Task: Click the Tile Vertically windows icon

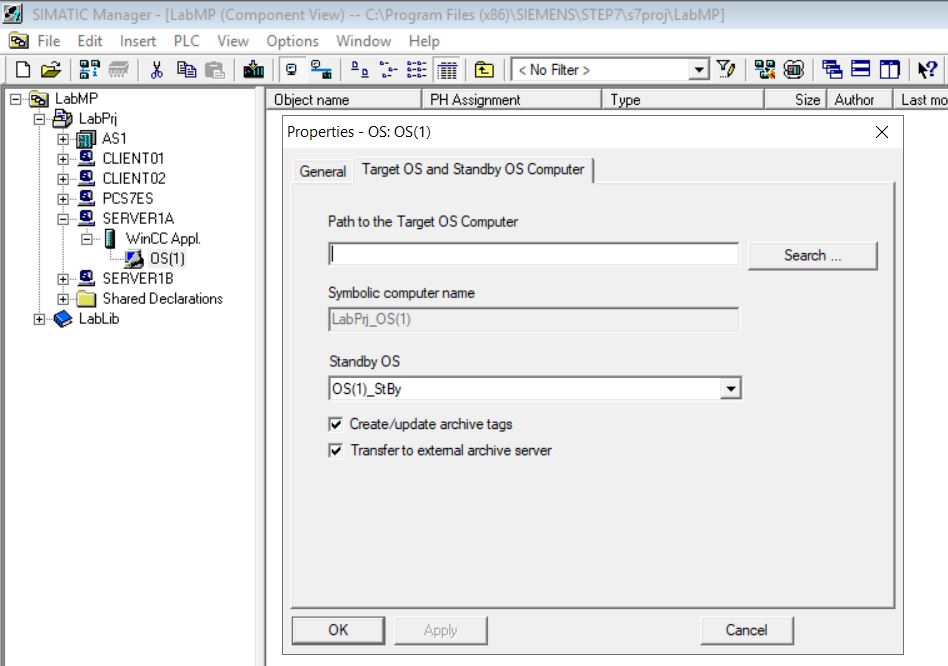Action: coord(889,70)
